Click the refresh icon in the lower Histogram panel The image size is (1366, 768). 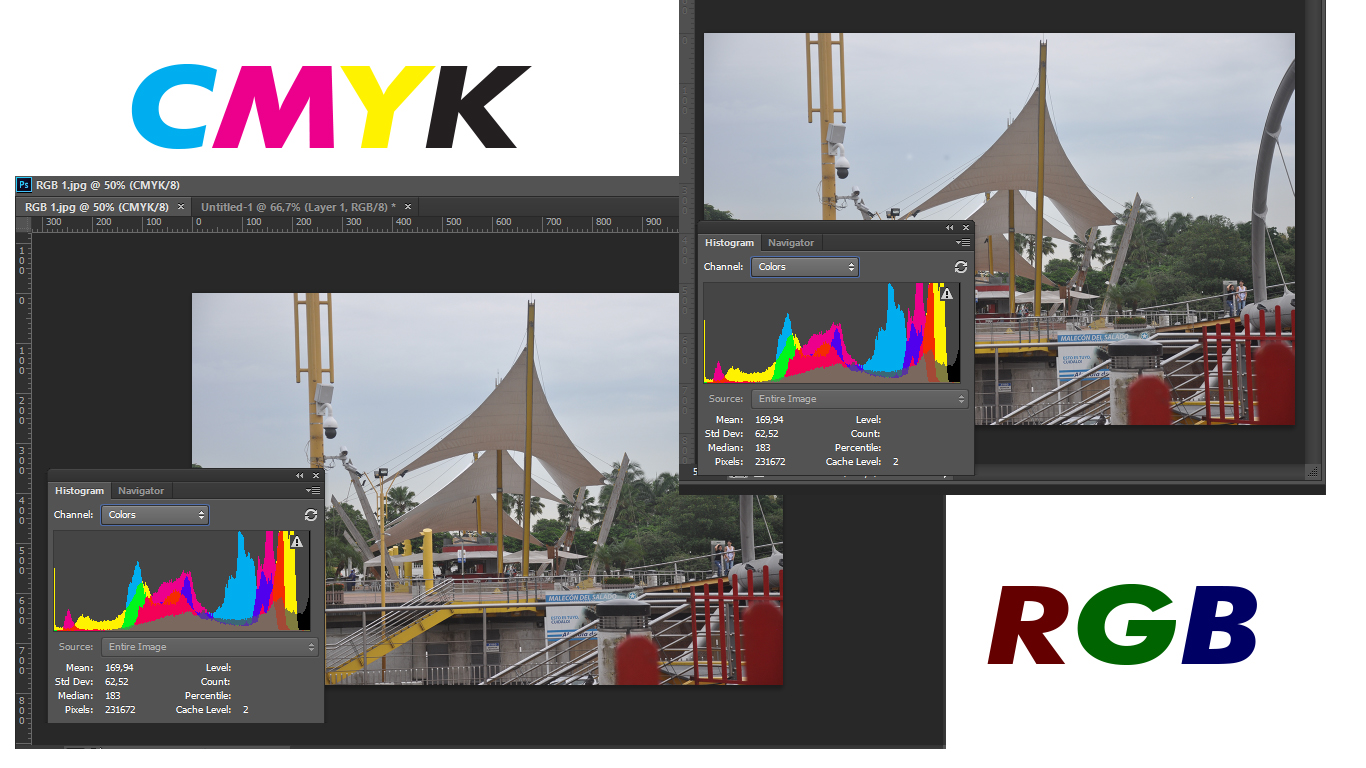[x=310, y=514]
